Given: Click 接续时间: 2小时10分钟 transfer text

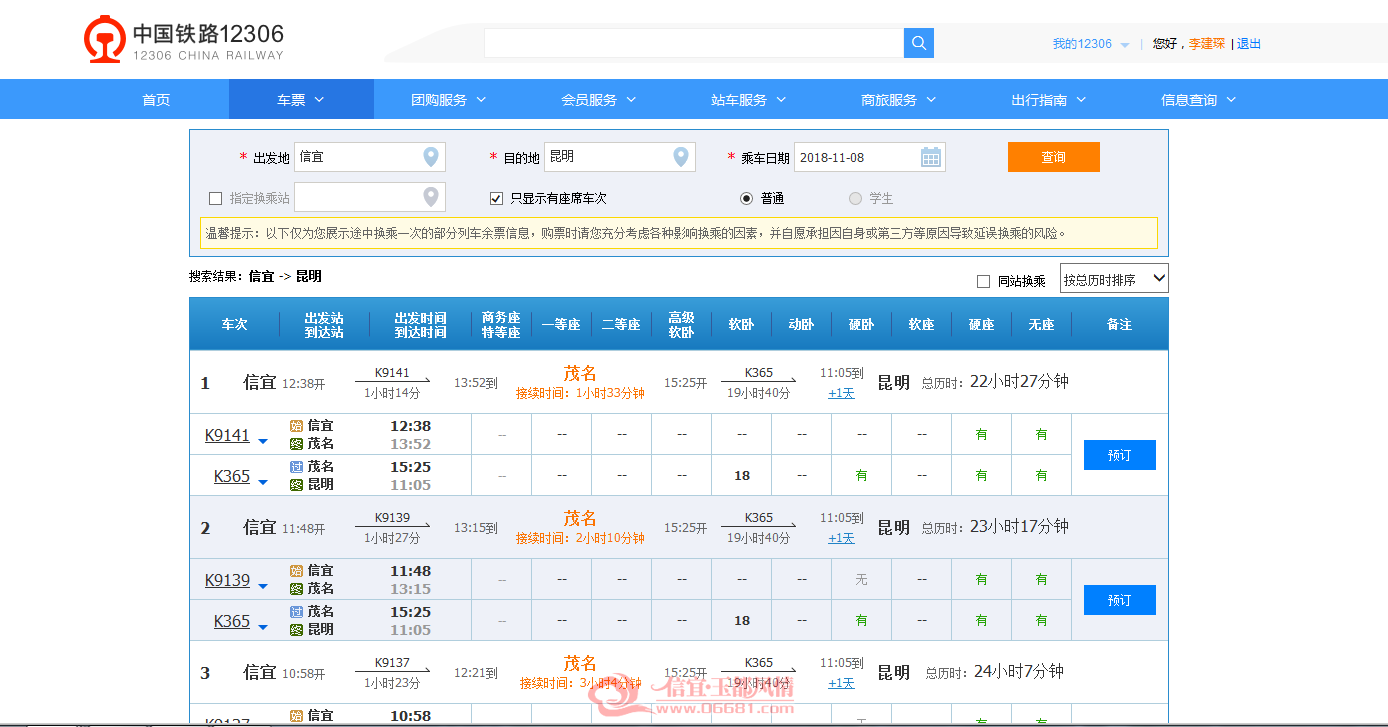Looking at the screenshot, I should (x=580, y=539).
